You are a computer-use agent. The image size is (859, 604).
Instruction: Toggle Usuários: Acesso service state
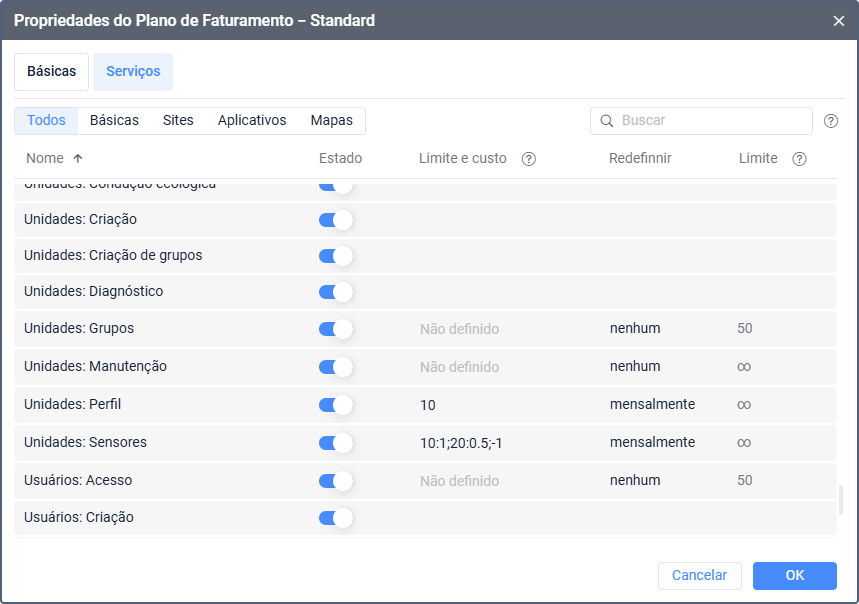coord(336,481)
